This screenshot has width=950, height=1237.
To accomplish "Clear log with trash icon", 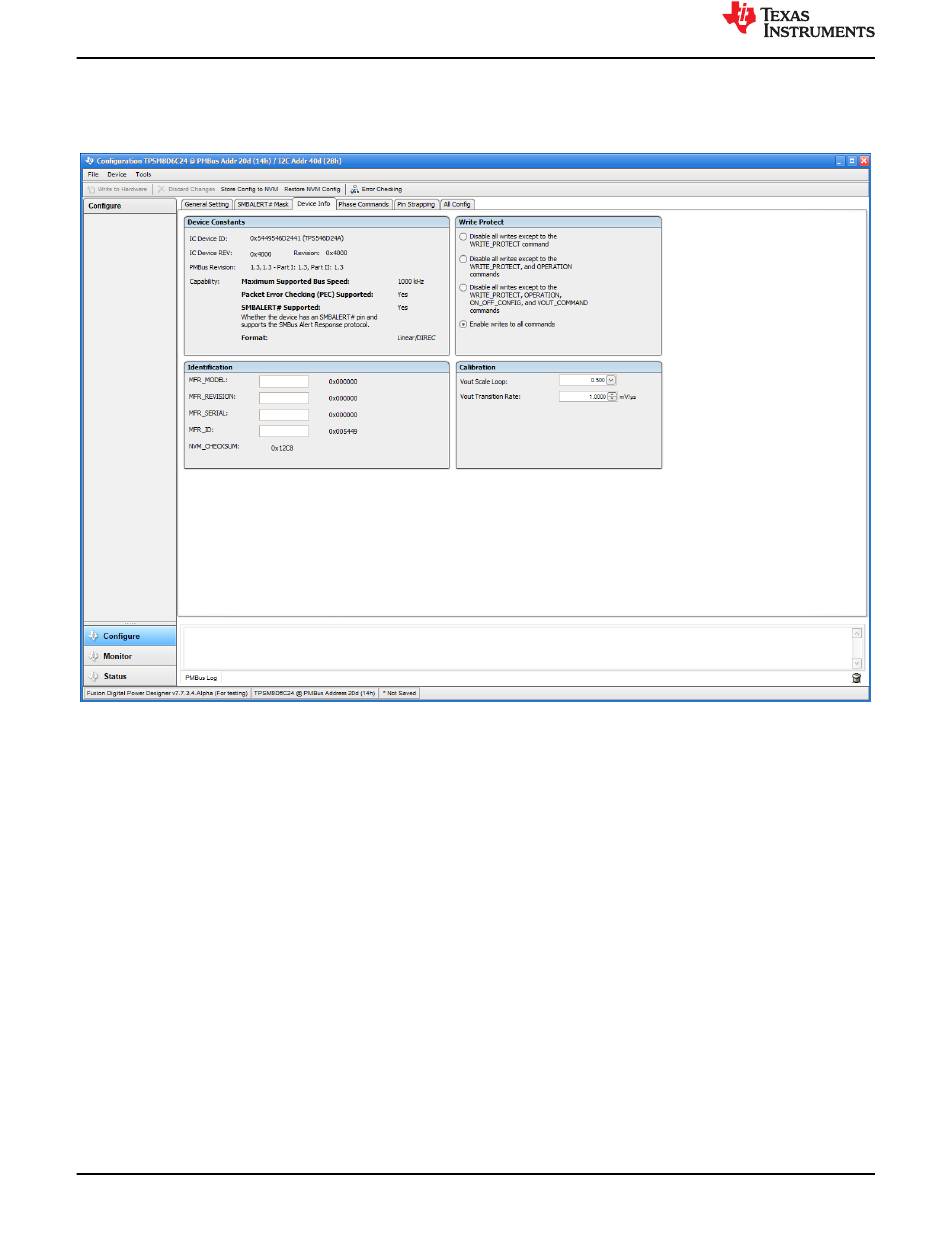I will [x=856, y=678].
